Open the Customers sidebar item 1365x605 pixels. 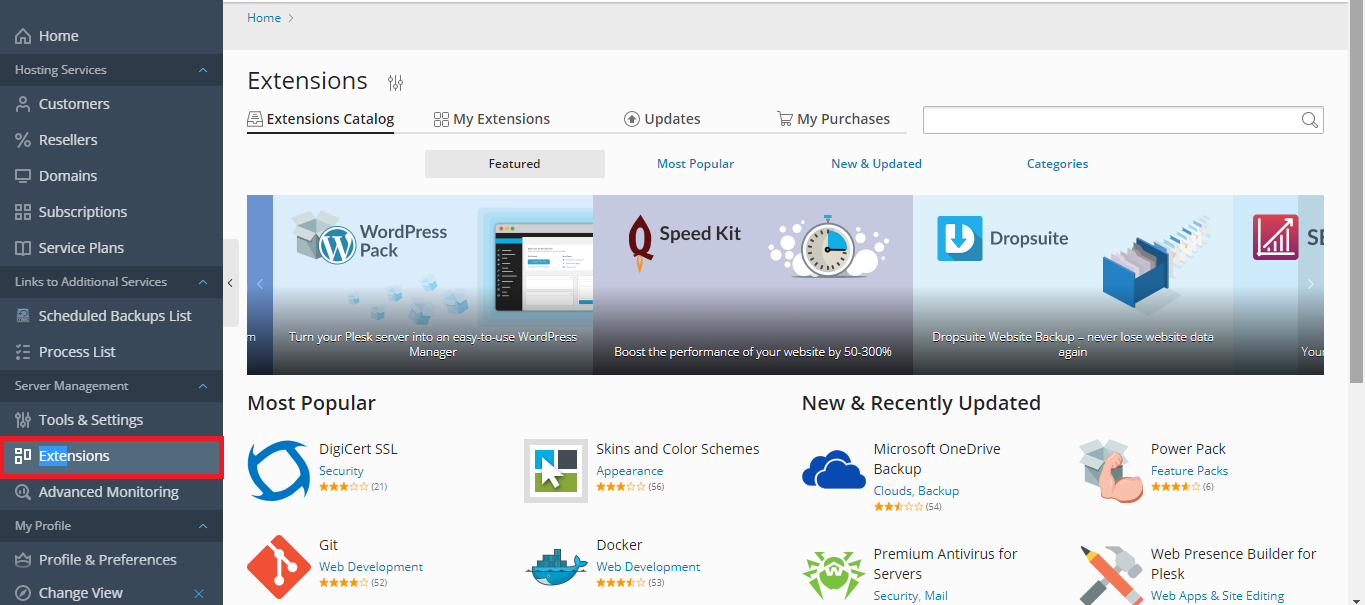click(x=111, y=104)
